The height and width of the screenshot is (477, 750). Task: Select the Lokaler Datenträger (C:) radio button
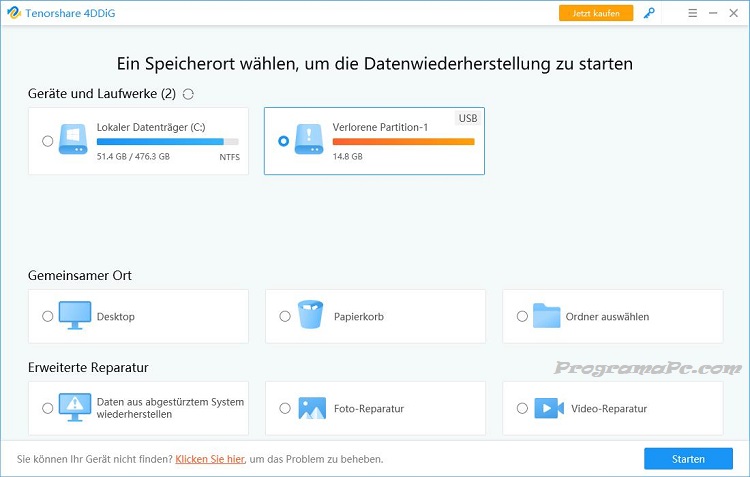point(48,141)
